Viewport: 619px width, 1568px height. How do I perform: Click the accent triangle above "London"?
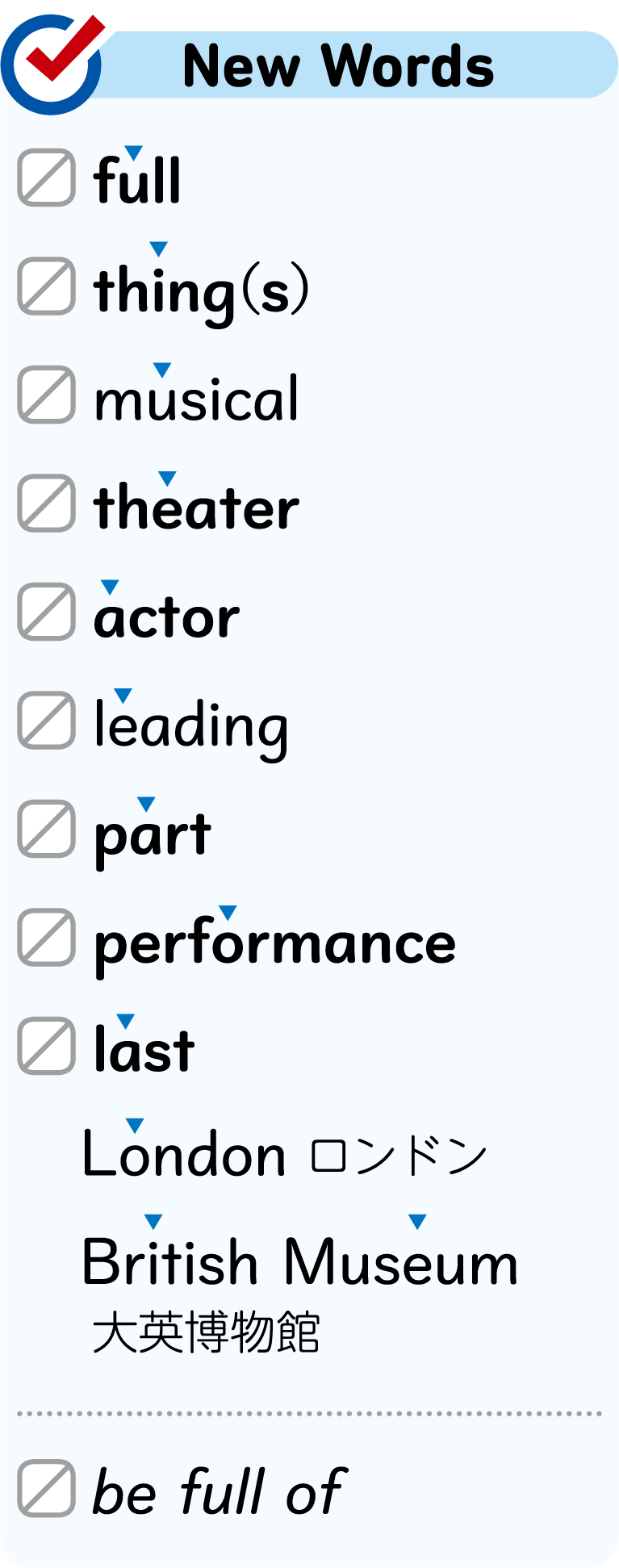pyautogui.click(x=135, y=1125)
